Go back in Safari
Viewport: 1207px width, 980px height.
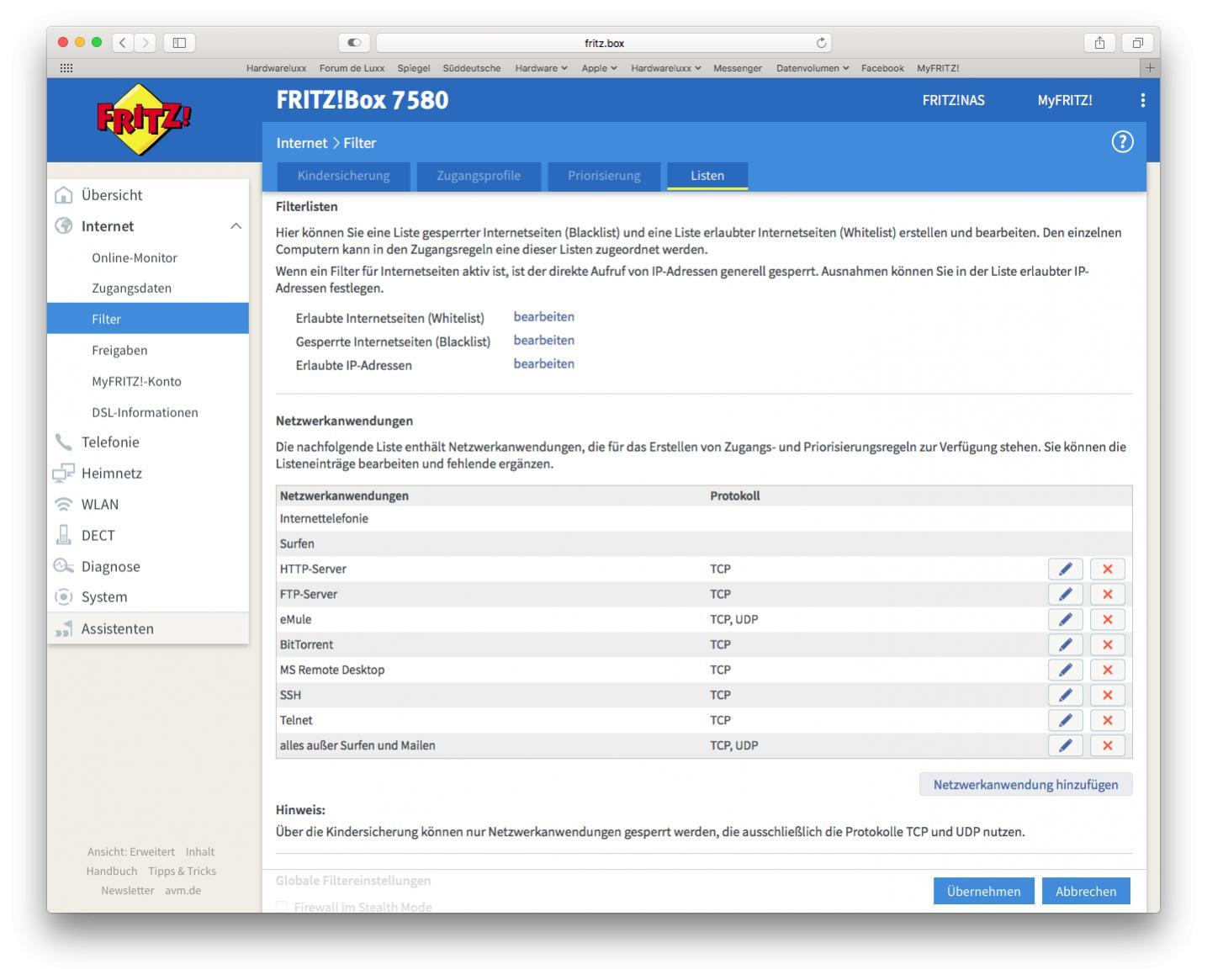(x=123, y=42)
